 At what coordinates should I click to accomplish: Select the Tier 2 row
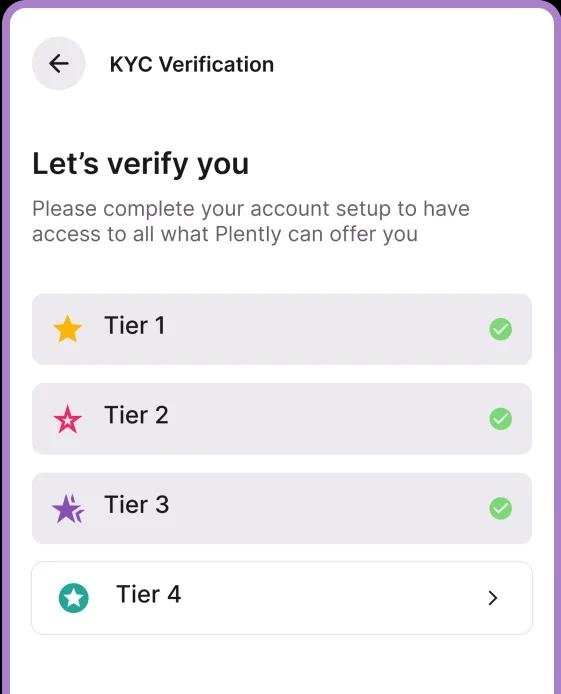[x=282, y=419]
